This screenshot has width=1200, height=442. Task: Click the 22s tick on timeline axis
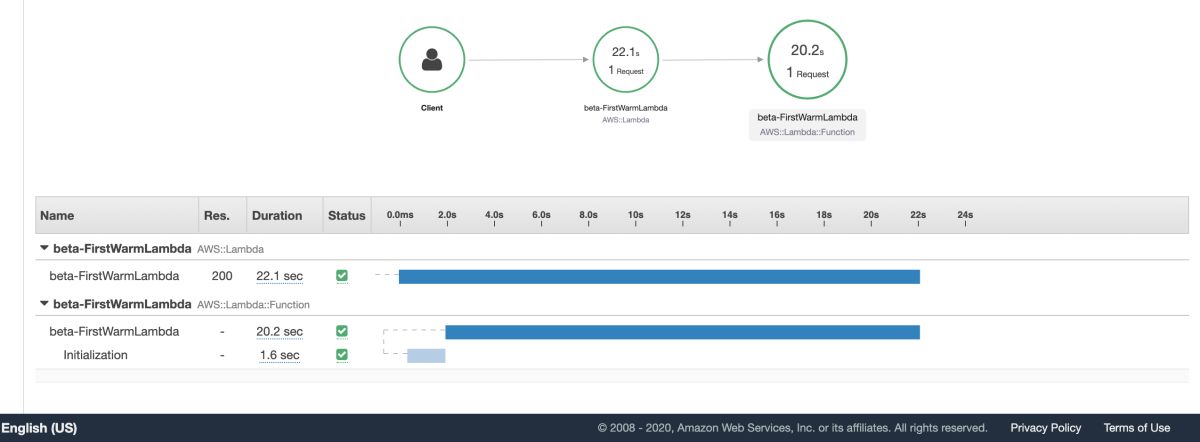(918, 215)
